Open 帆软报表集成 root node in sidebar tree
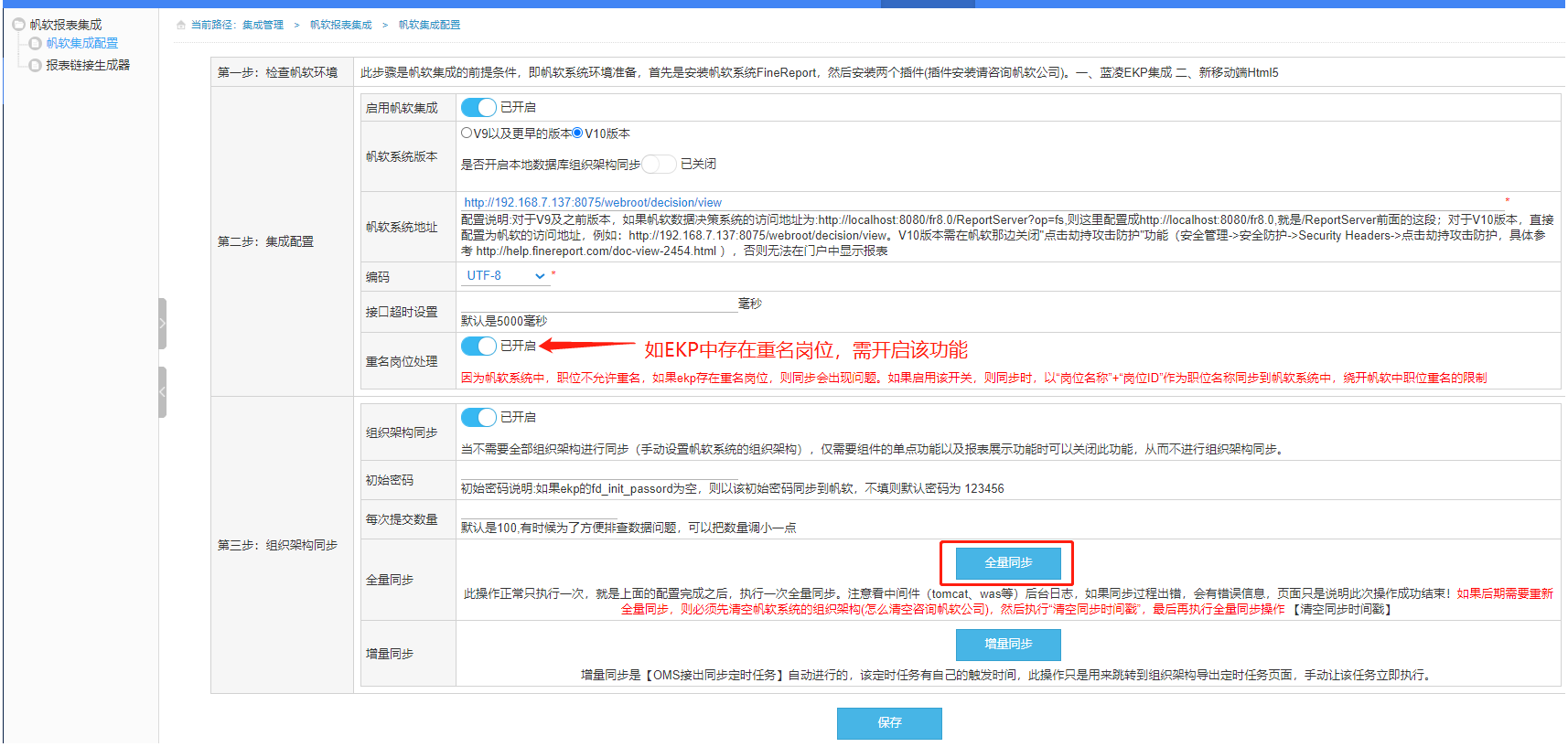Screen dimensions: 1568x747 (x=66, y=25)
